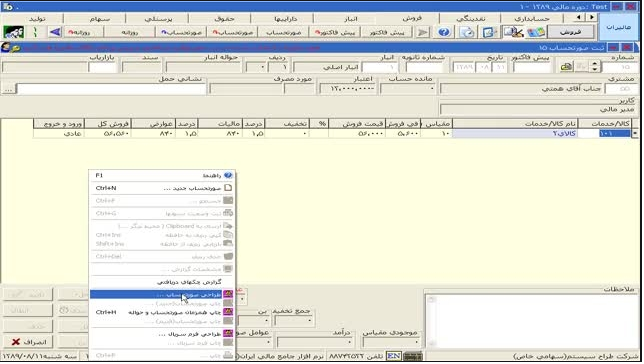Click the EN language indicator in status bar
This screenshot has height=364, width=644.
click(393, 356)
